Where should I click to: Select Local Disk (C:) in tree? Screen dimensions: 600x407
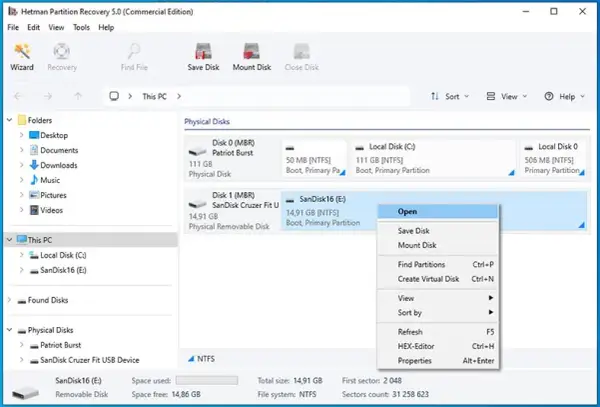point(63,255)
